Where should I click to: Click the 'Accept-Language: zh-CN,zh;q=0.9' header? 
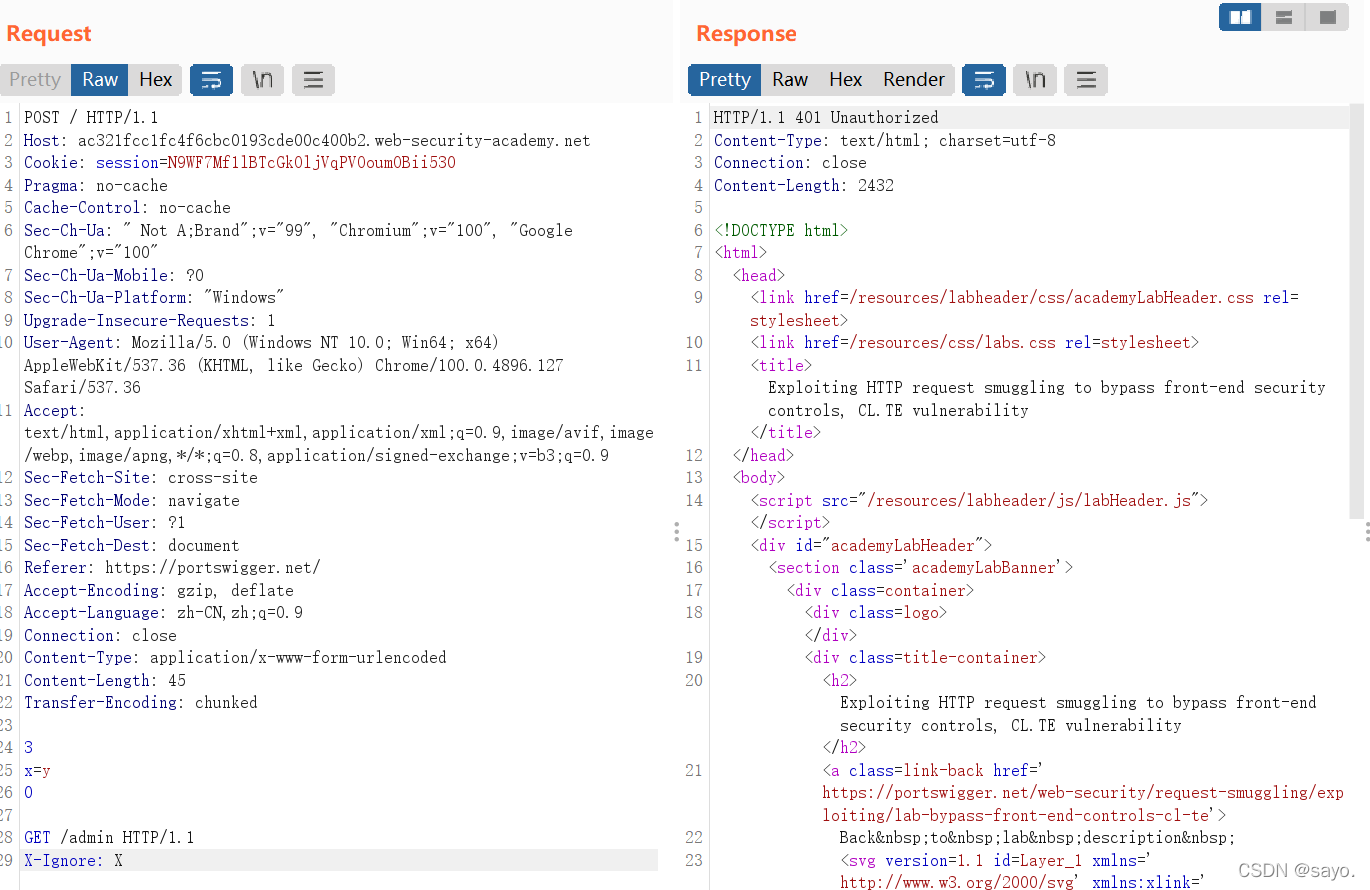coord(163,613)
